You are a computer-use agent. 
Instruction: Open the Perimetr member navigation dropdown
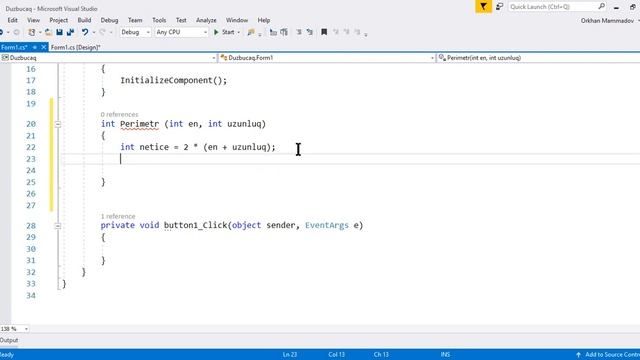pyautogui.click(x=538, y=58)
